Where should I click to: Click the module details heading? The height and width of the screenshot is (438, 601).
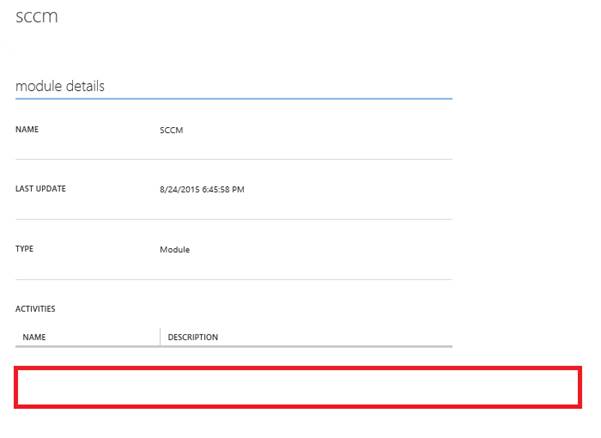coord(60,86)
